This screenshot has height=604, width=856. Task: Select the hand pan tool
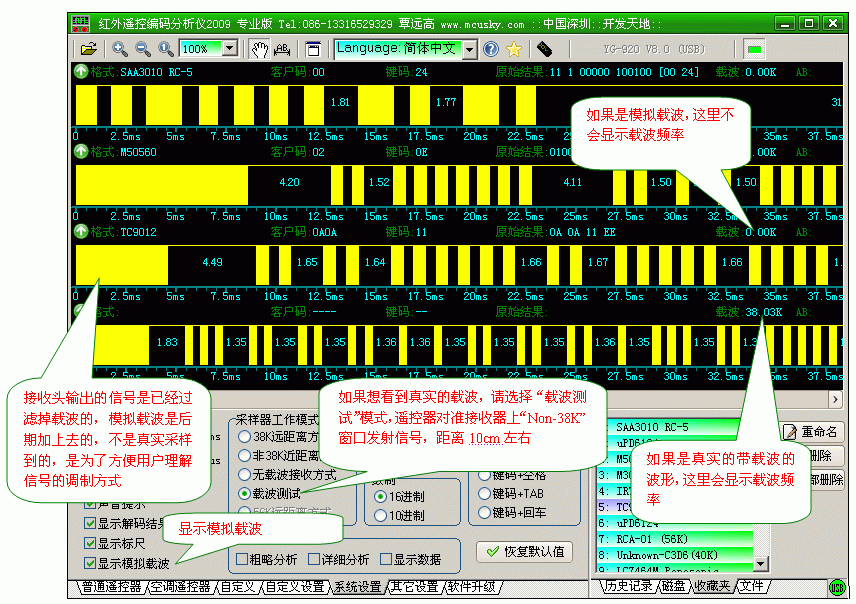tap(259, 48)
